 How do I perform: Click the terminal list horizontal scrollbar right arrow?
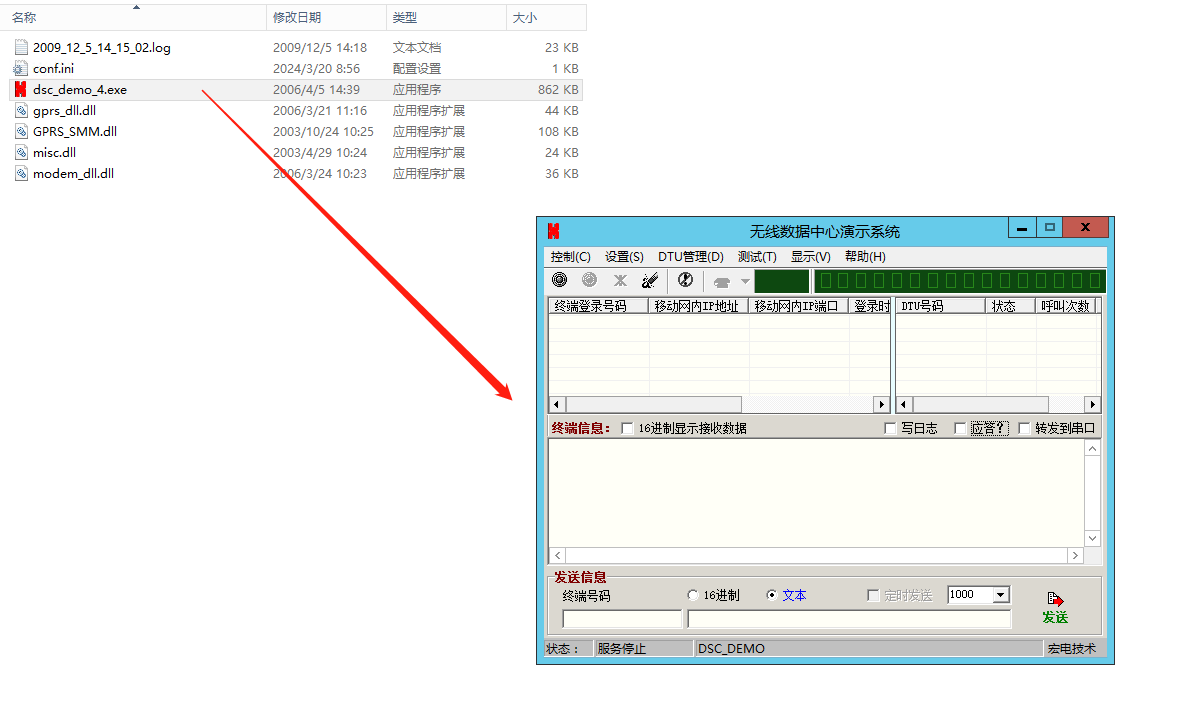coord(882,405)
